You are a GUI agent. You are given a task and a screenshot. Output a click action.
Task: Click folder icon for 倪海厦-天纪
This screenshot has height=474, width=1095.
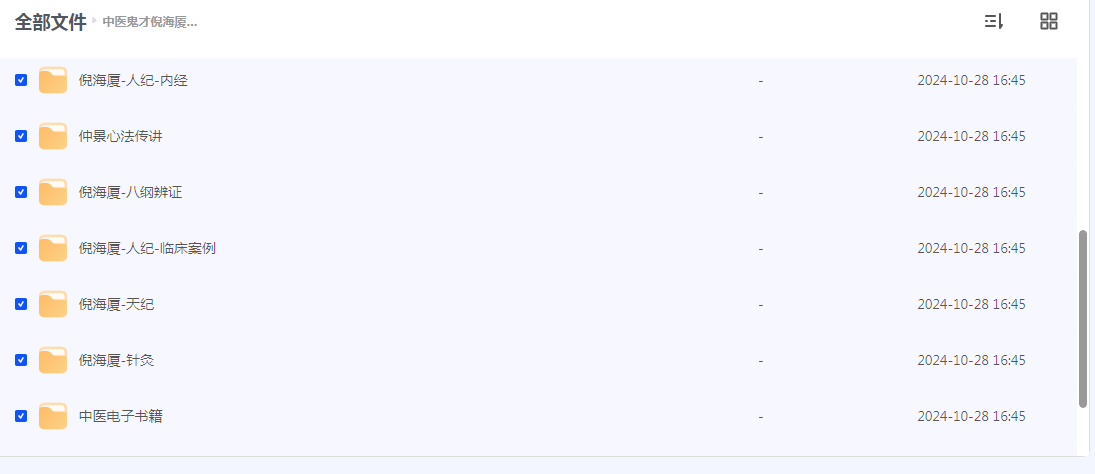coord(53,304)
